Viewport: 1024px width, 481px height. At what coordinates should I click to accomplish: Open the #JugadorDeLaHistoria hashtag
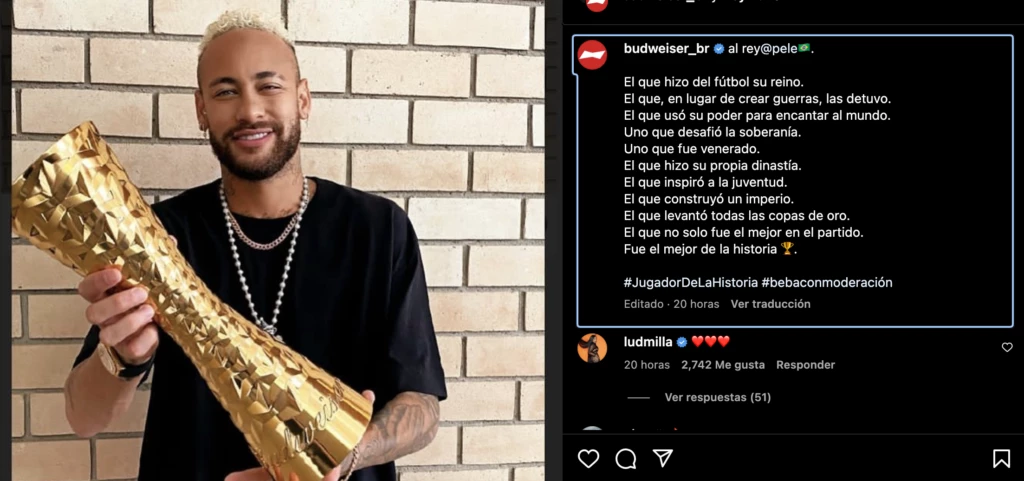click(x=690, y=283)
